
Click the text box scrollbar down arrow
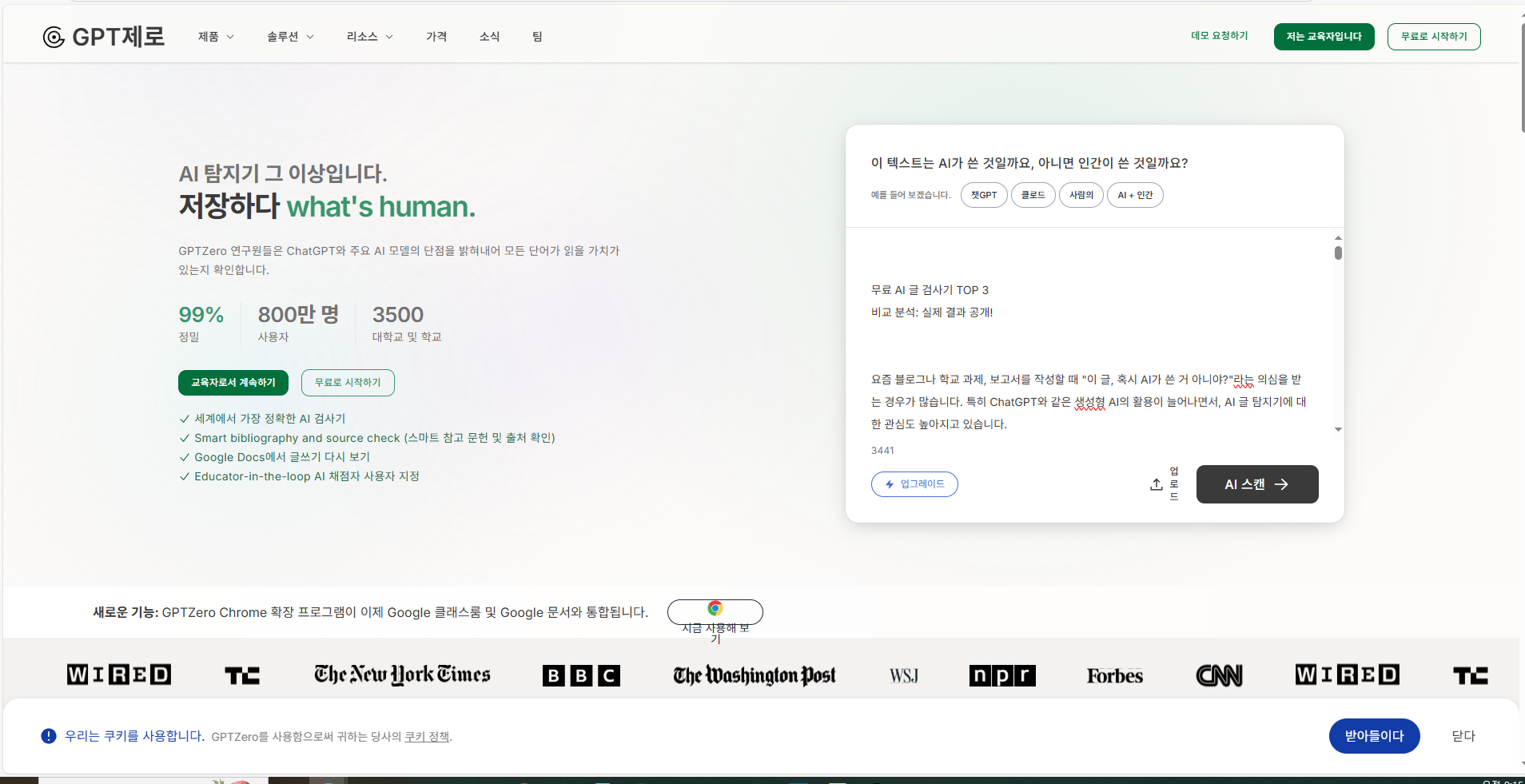point(1338,430)
